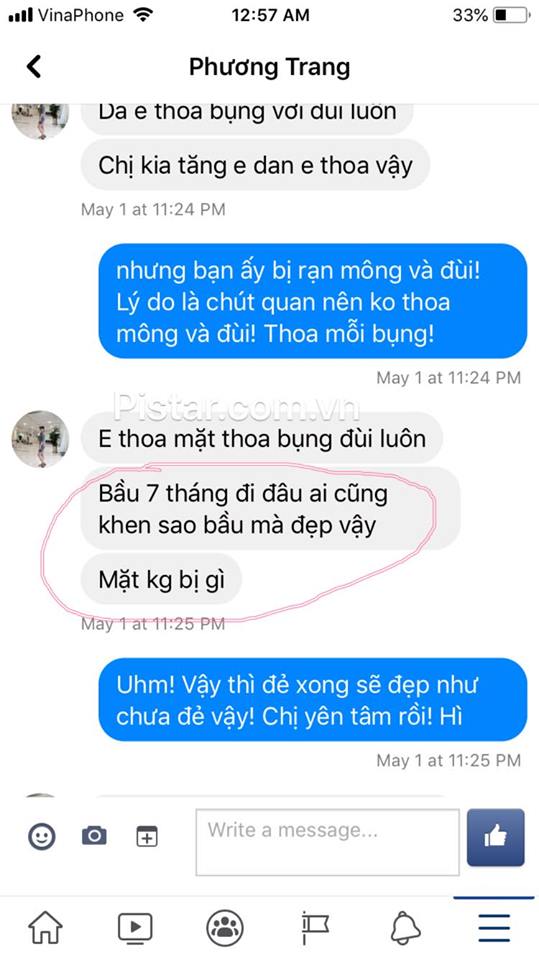Viewport: 539px width, 960px height.
Task: Open the Notifications bell tab
Action: pyautogui.click(x=405, y=928)
